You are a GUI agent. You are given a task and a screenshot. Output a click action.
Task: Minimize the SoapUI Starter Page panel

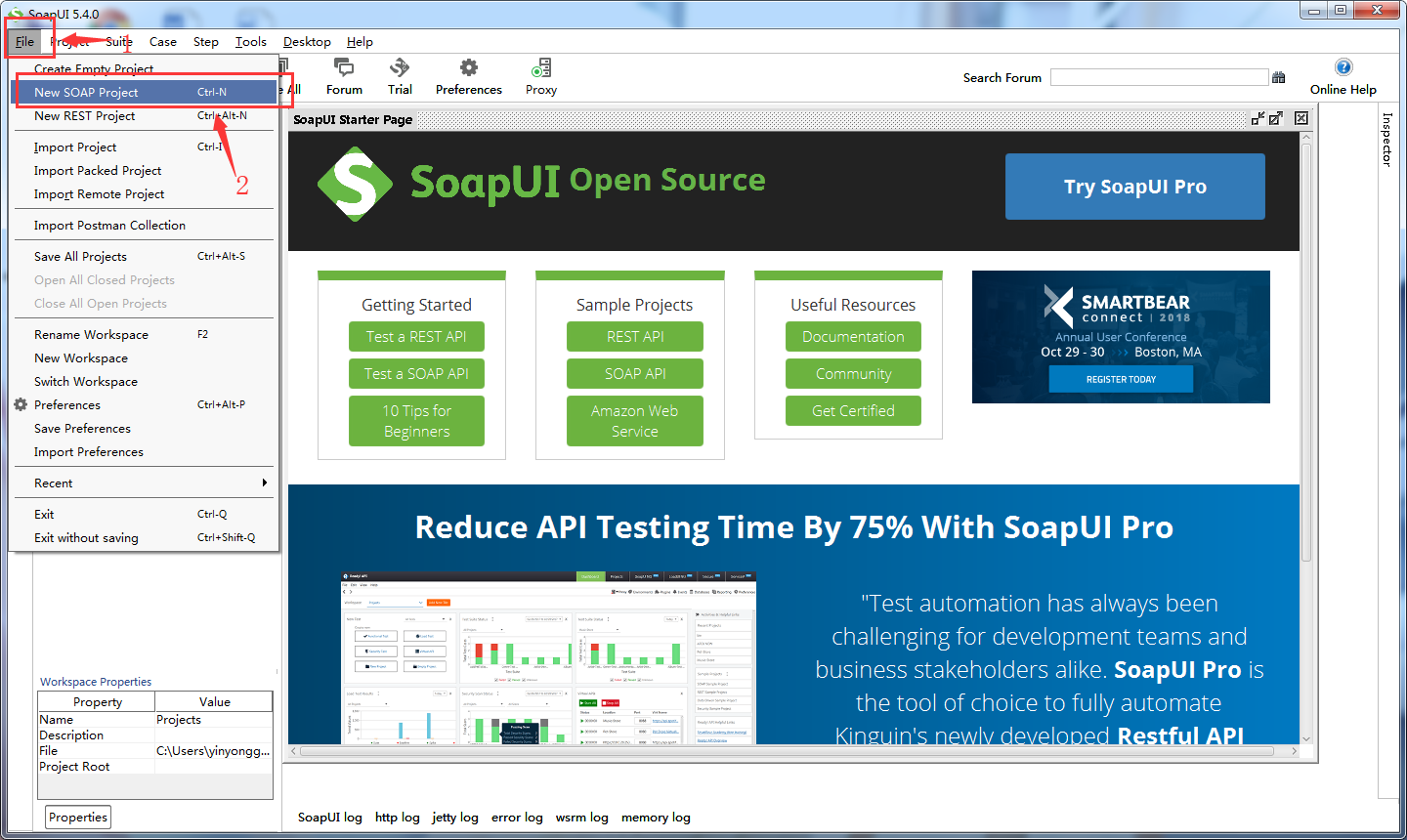coord(1258,117)
